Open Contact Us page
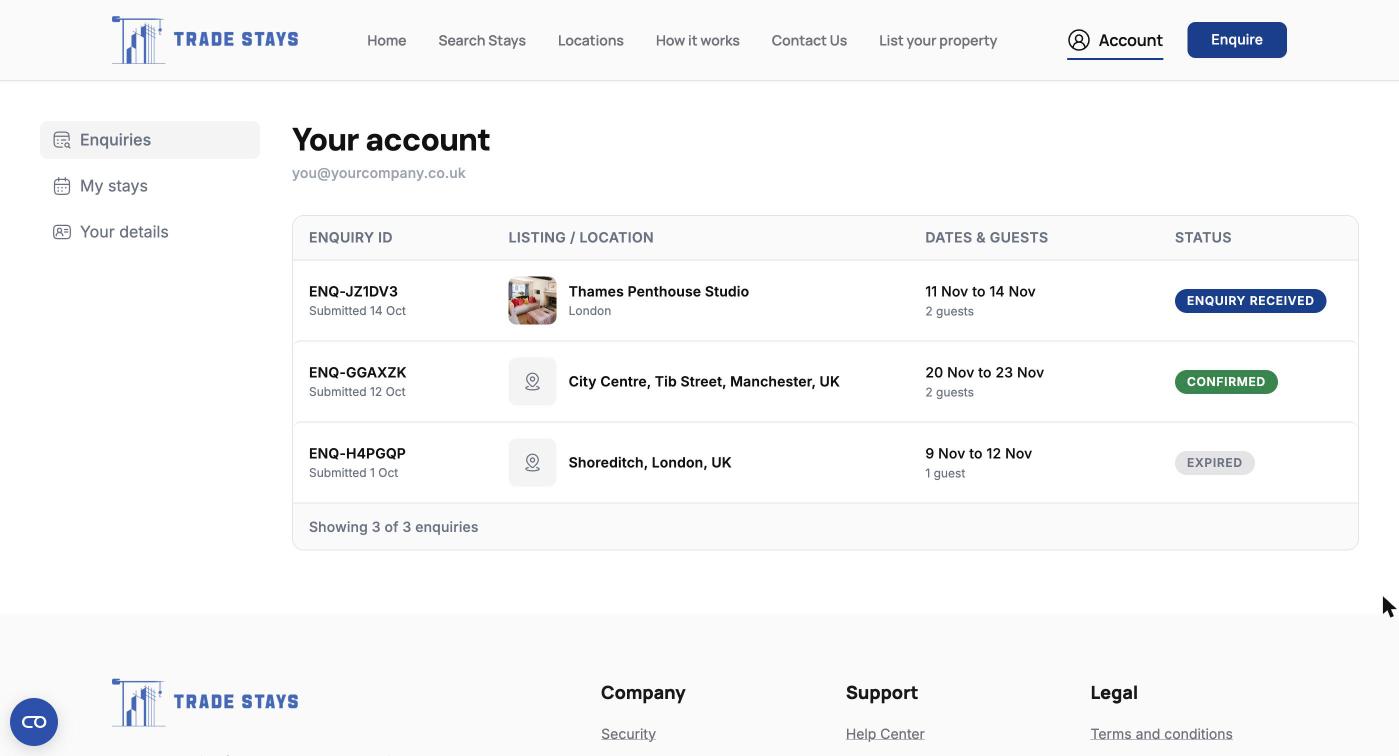Screen dimensions: 1399x756 pos(809,41)
